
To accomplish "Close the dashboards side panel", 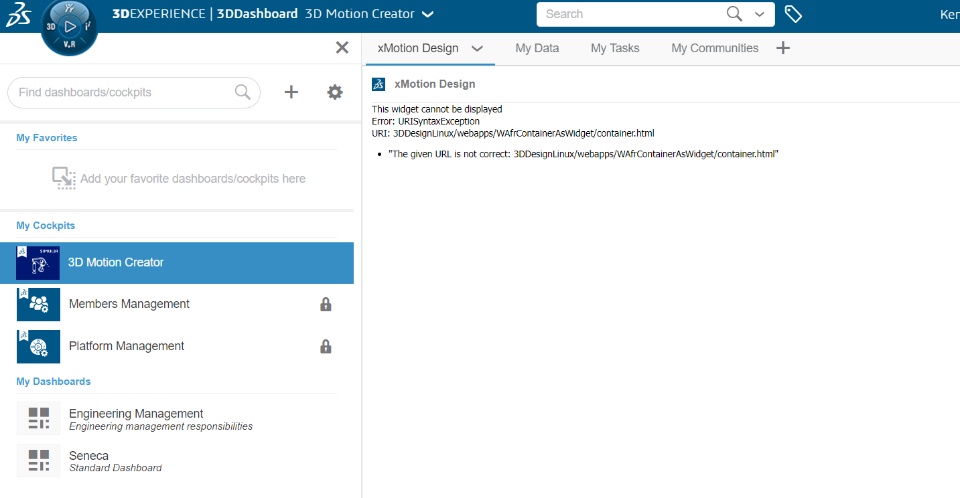I will tap(342, 48).
